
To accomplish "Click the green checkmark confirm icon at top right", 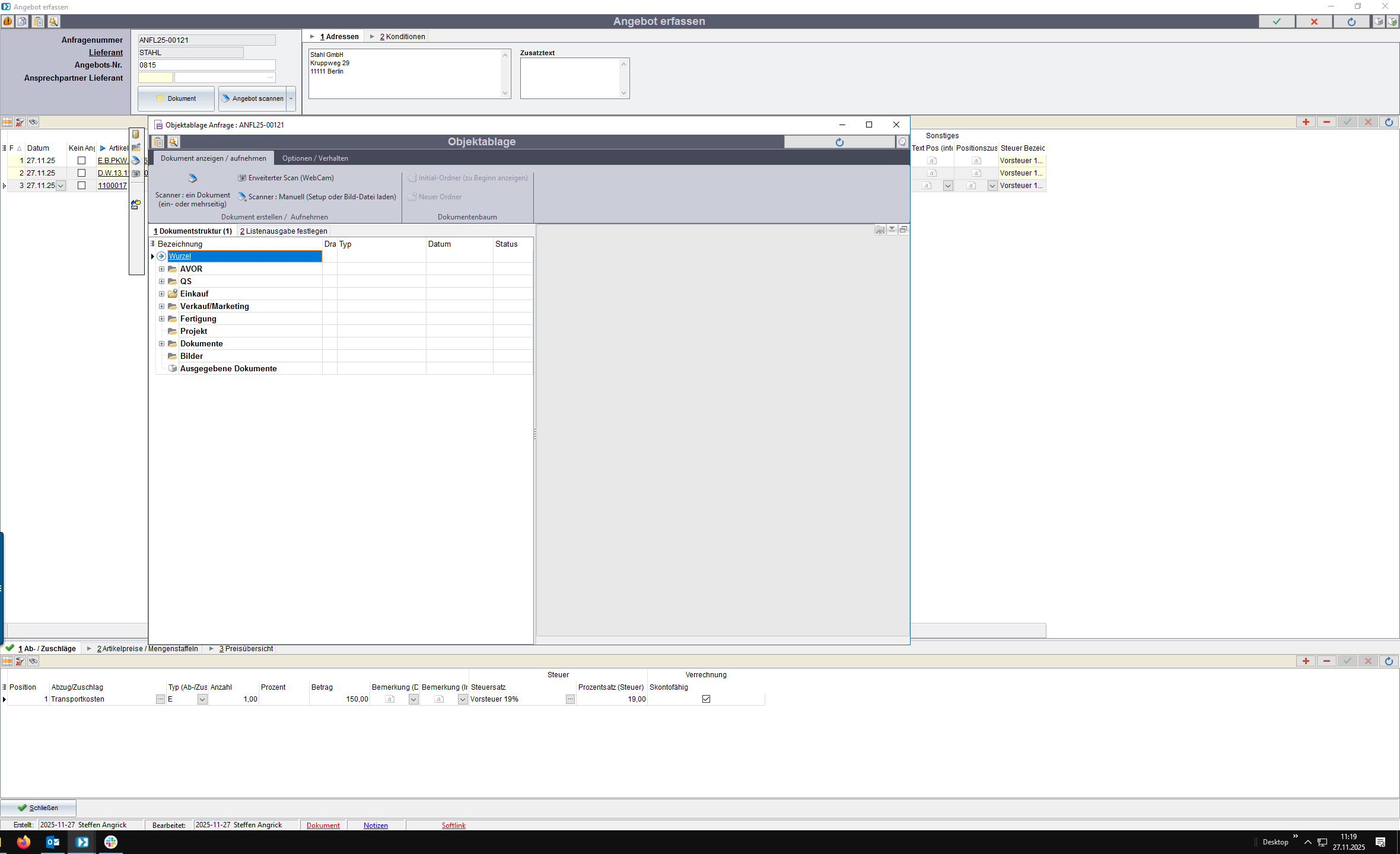I will tap(1277, 21).
